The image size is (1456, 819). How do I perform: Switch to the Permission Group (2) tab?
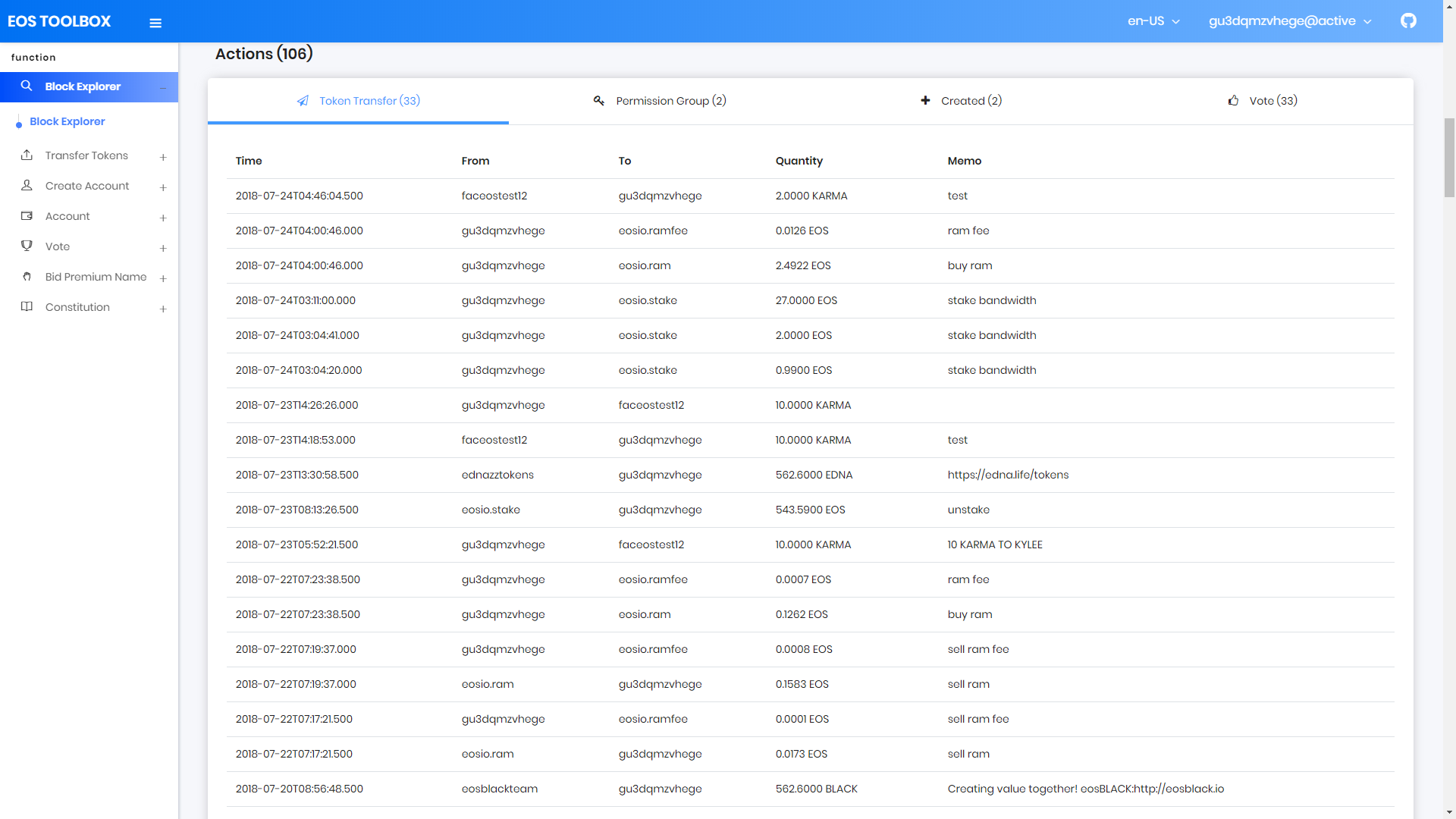pos(659,101)
